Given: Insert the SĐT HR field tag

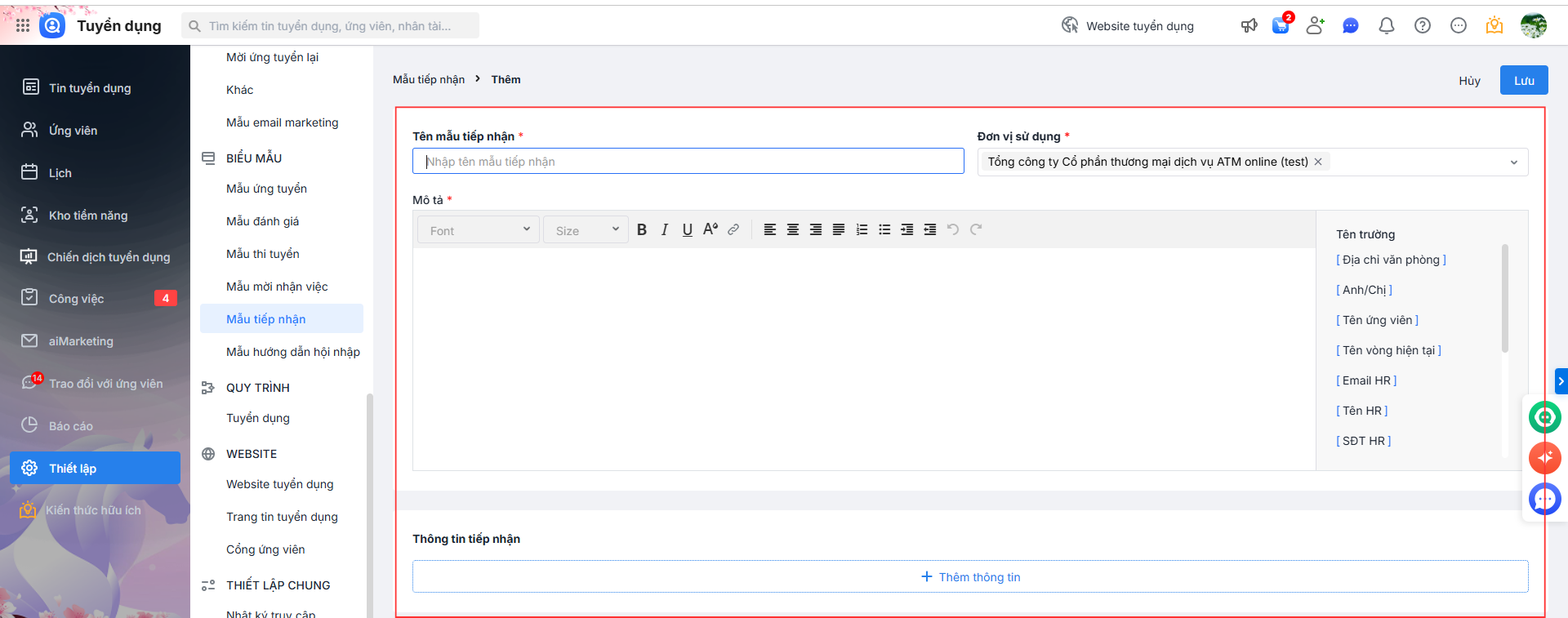Looking at the screenshot, I should [1363, 441].
